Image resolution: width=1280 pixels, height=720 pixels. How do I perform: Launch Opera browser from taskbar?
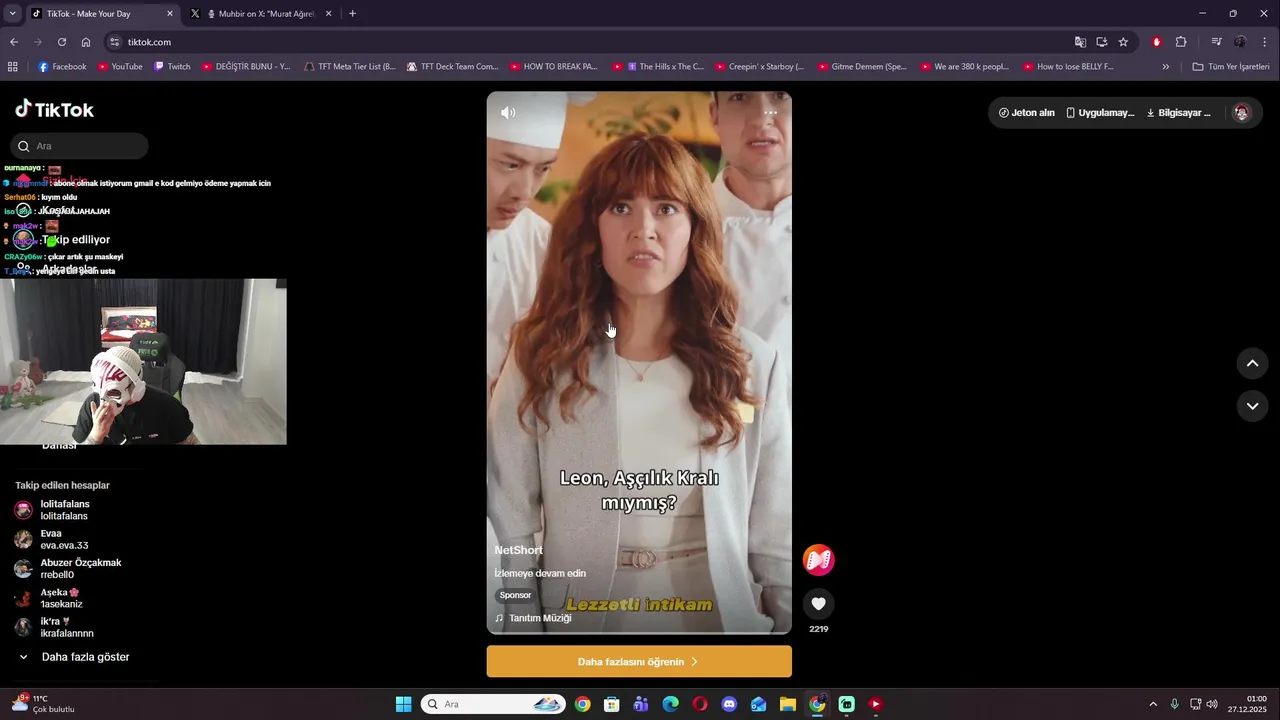700,704
